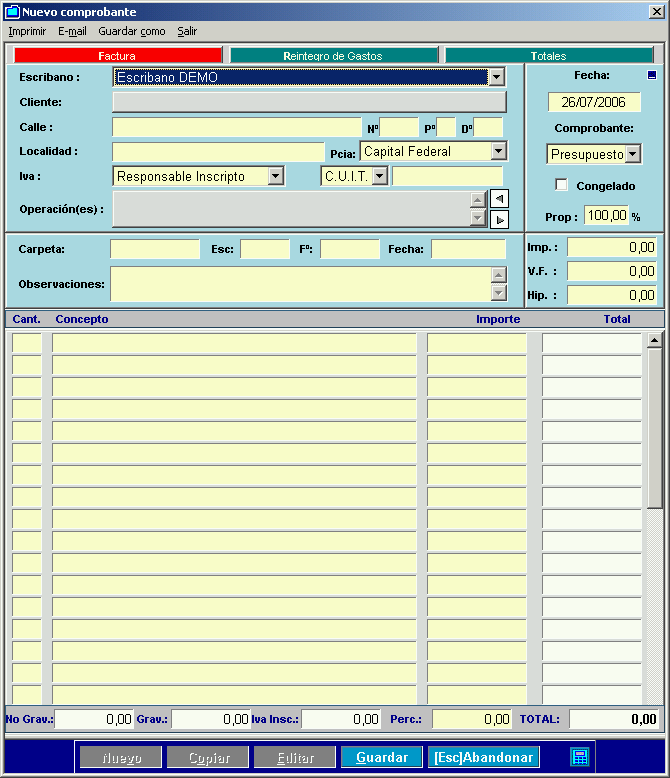670x778 pixels.
Task: Click the Prop percentage field 100,00
Action: pos(606,215)
